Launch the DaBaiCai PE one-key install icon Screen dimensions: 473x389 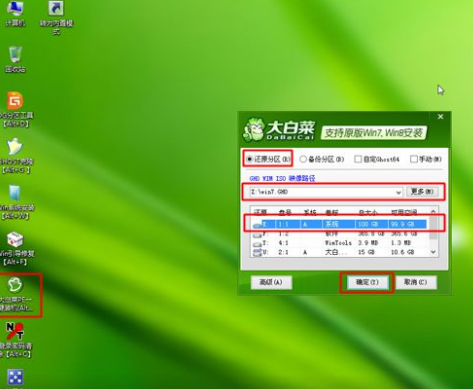16,294
